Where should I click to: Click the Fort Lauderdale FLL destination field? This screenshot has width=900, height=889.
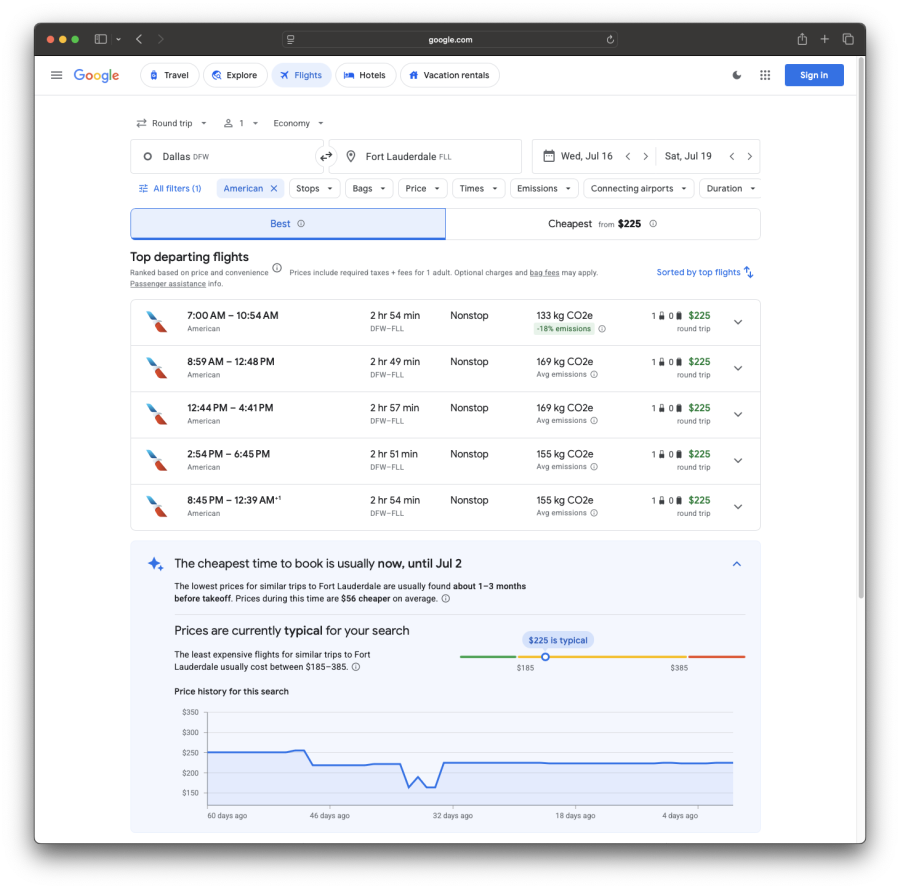pos(425,156)
